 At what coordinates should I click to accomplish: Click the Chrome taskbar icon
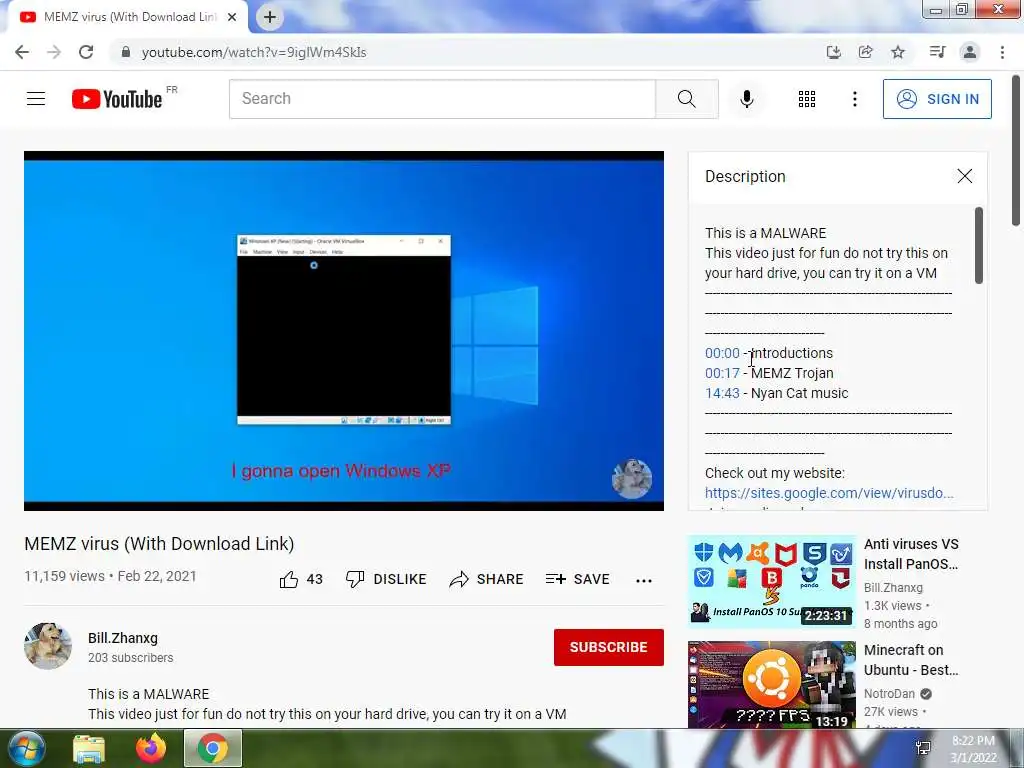(213, 748)
